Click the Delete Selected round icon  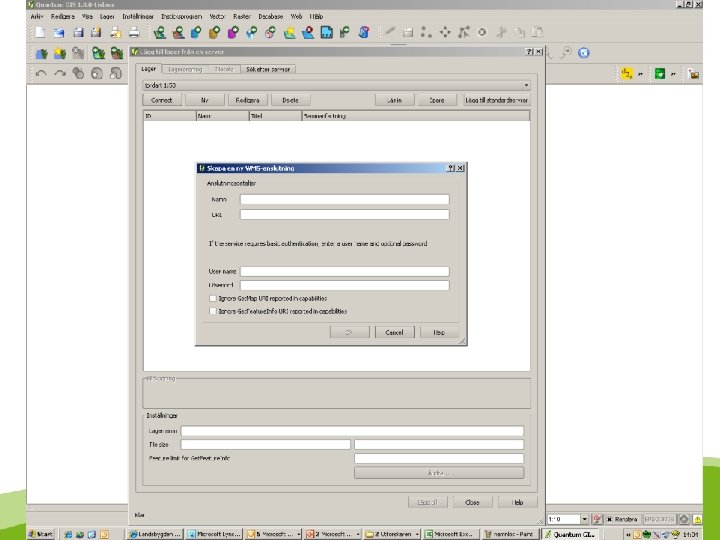point(482,32)
